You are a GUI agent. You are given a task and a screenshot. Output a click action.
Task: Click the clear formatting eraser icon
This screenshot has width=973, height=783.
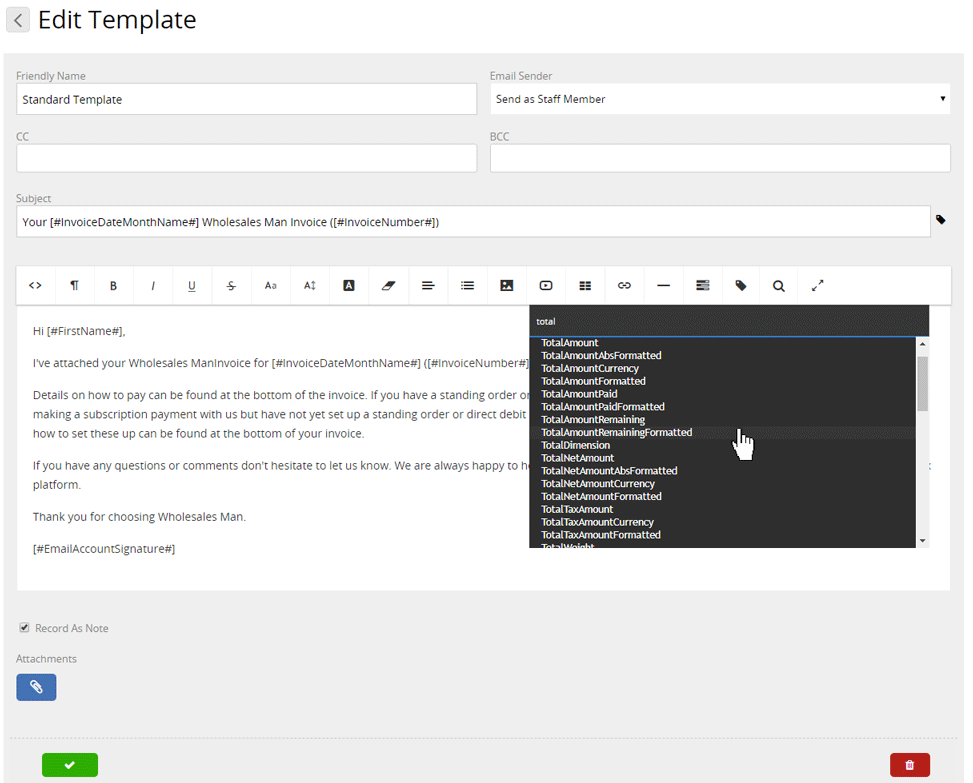(388, 285)
